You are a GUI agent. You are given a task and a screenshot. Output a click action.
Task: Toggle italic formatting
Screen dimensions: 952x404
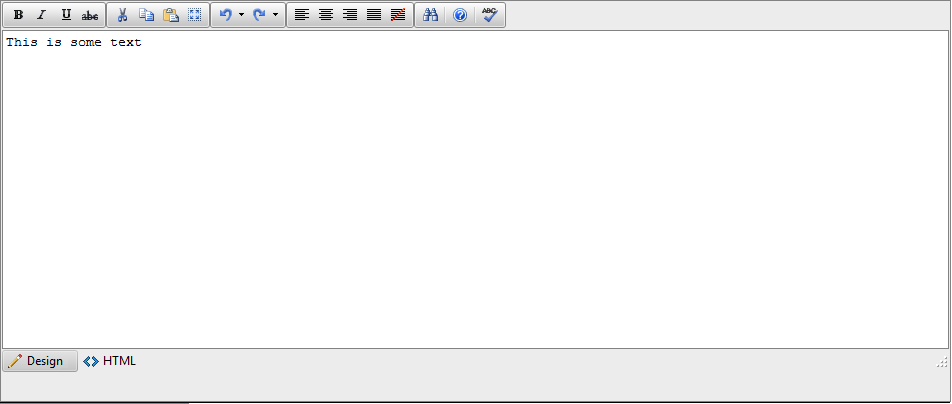(41, 15)
